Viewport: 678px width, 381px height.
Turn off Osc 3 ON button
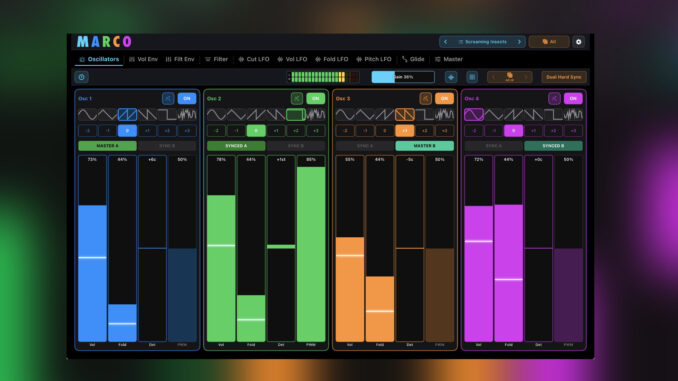(x=444, y=99)
